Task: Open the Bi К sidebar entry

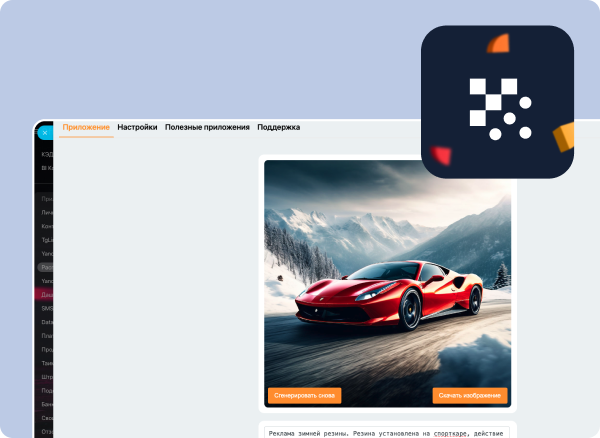Action: (x=47, y=169)
